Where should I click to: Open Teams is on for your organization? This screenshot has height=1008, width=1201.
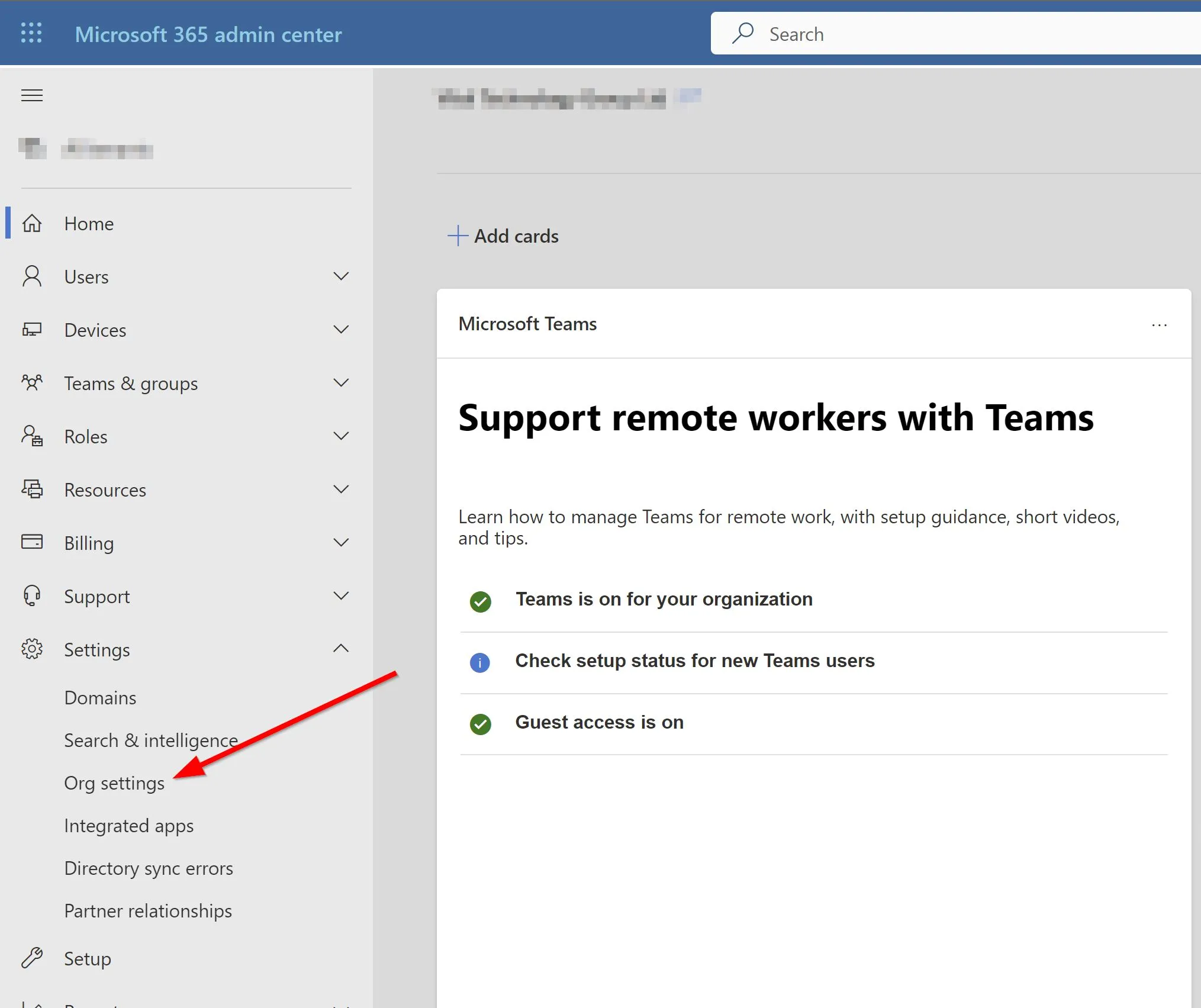[664, 599]
